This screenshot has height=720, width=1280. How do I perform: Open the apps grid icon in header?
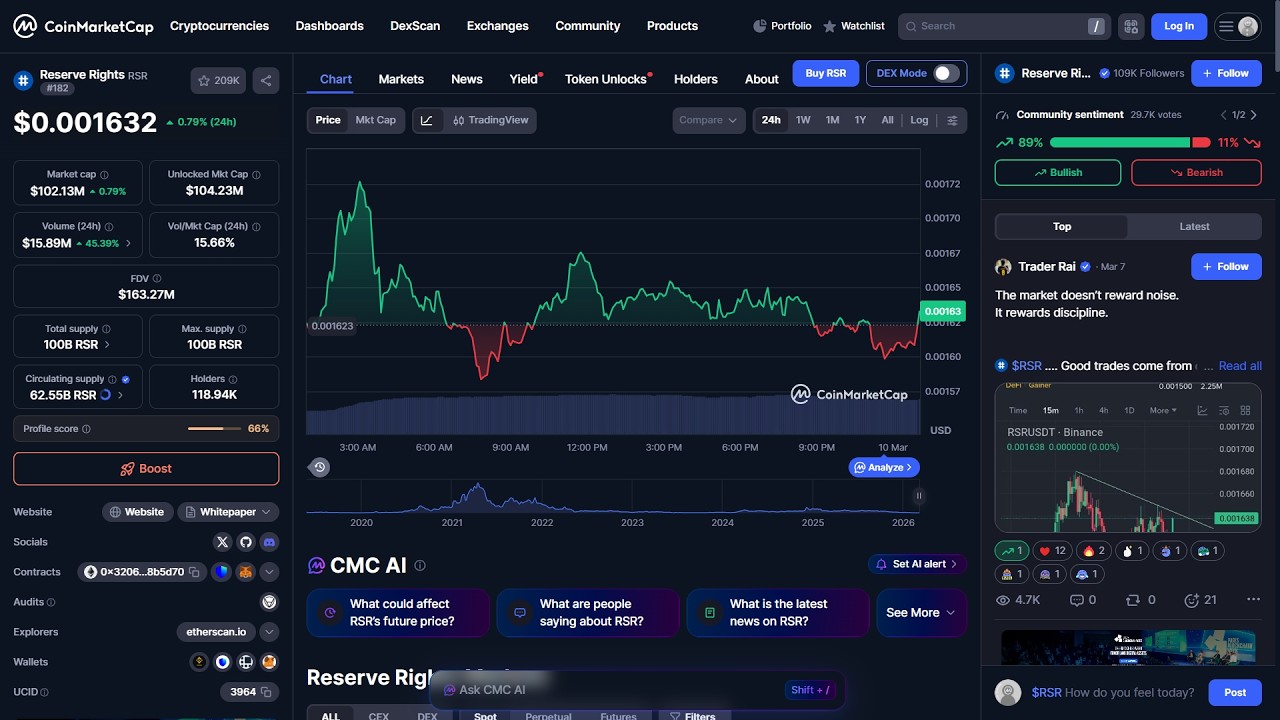1130,26
